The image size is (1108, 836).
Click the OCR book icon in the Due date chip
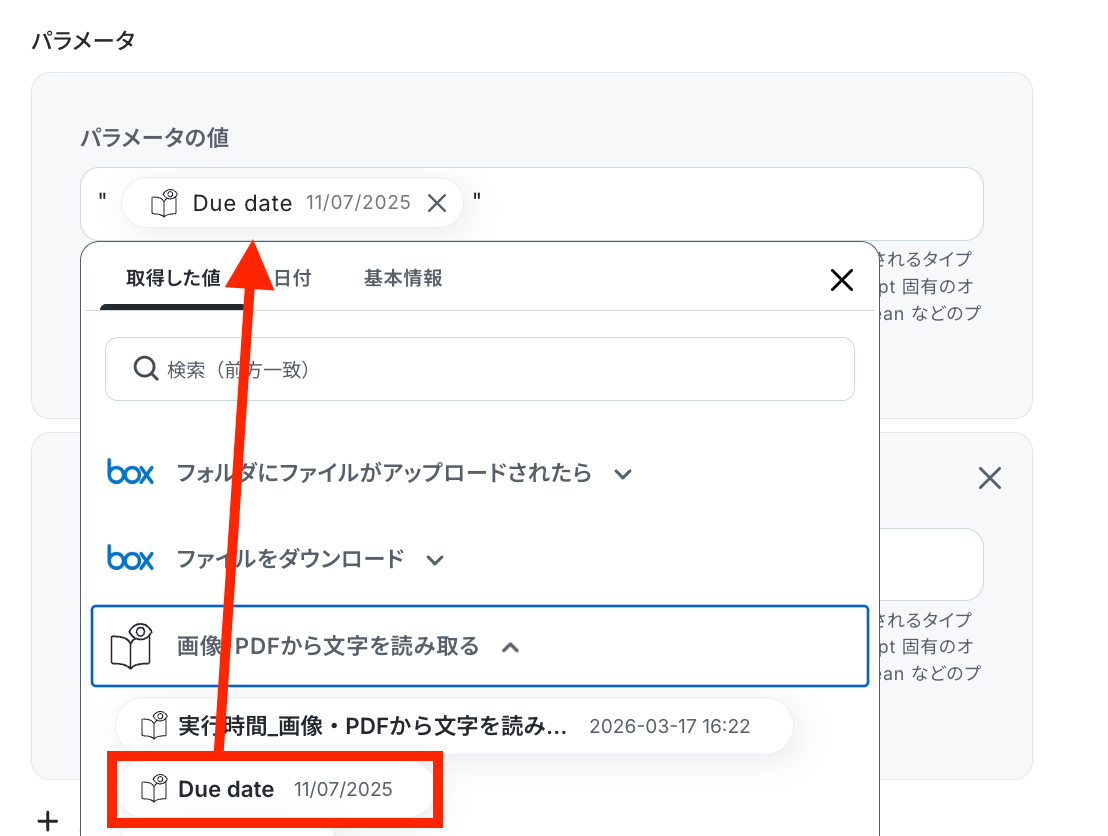[164, 203]
